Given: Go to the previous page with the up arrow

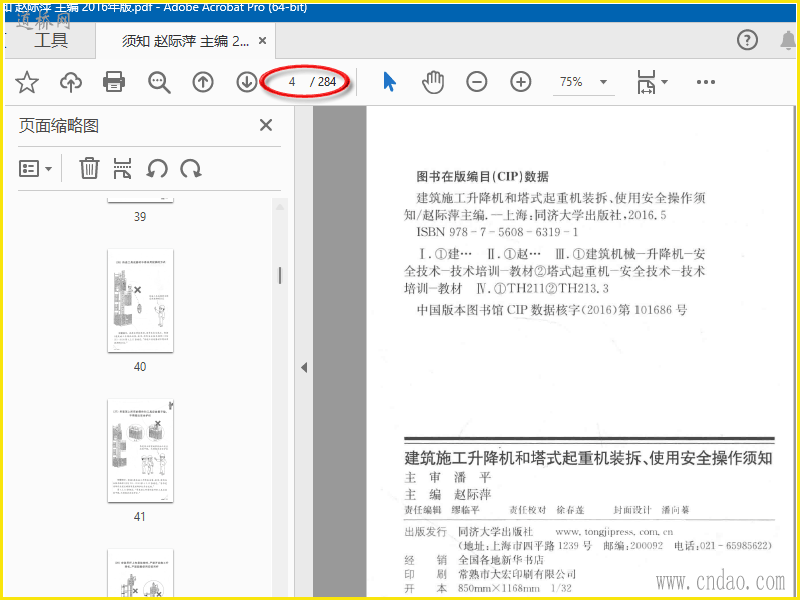Looking at the screenshot, I should click(203, 82).
